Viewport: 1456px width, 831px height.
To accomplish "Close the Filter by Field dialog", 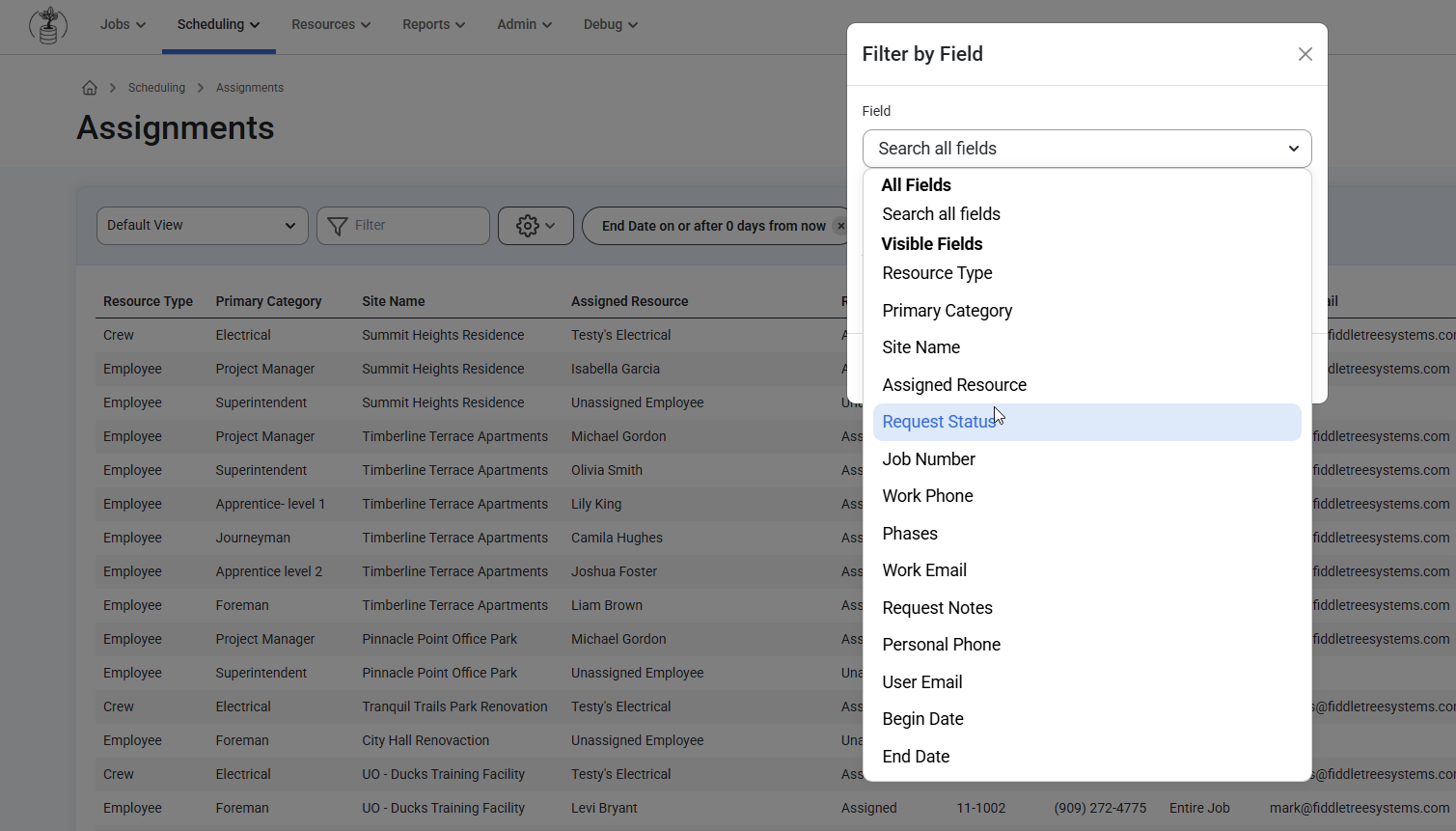I will [x=1305, y=54].
